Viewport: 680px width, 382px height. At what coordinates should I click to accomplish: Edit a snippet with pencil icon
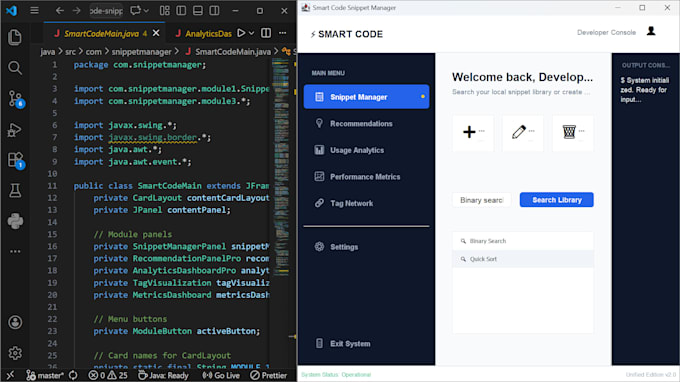[x=523, y=132]
